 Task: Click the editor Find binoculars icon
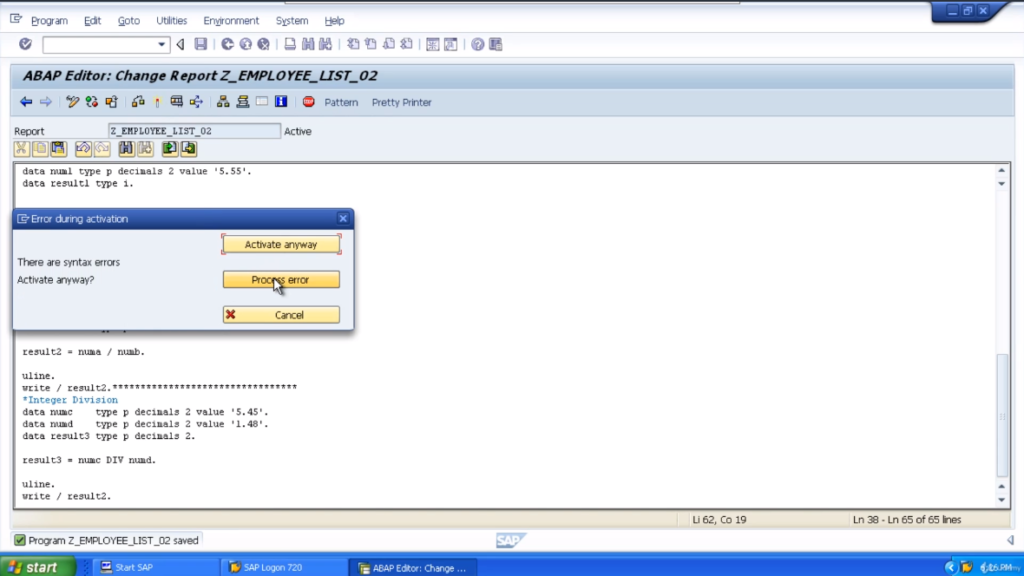pyautogui.click(x=126, y=149)
